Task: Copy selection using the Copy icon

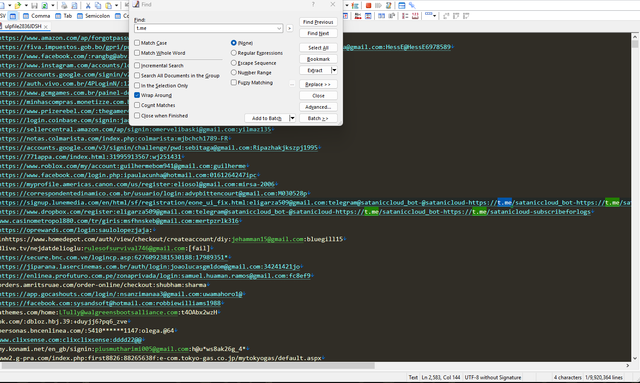Action: [x=98, y=6]
